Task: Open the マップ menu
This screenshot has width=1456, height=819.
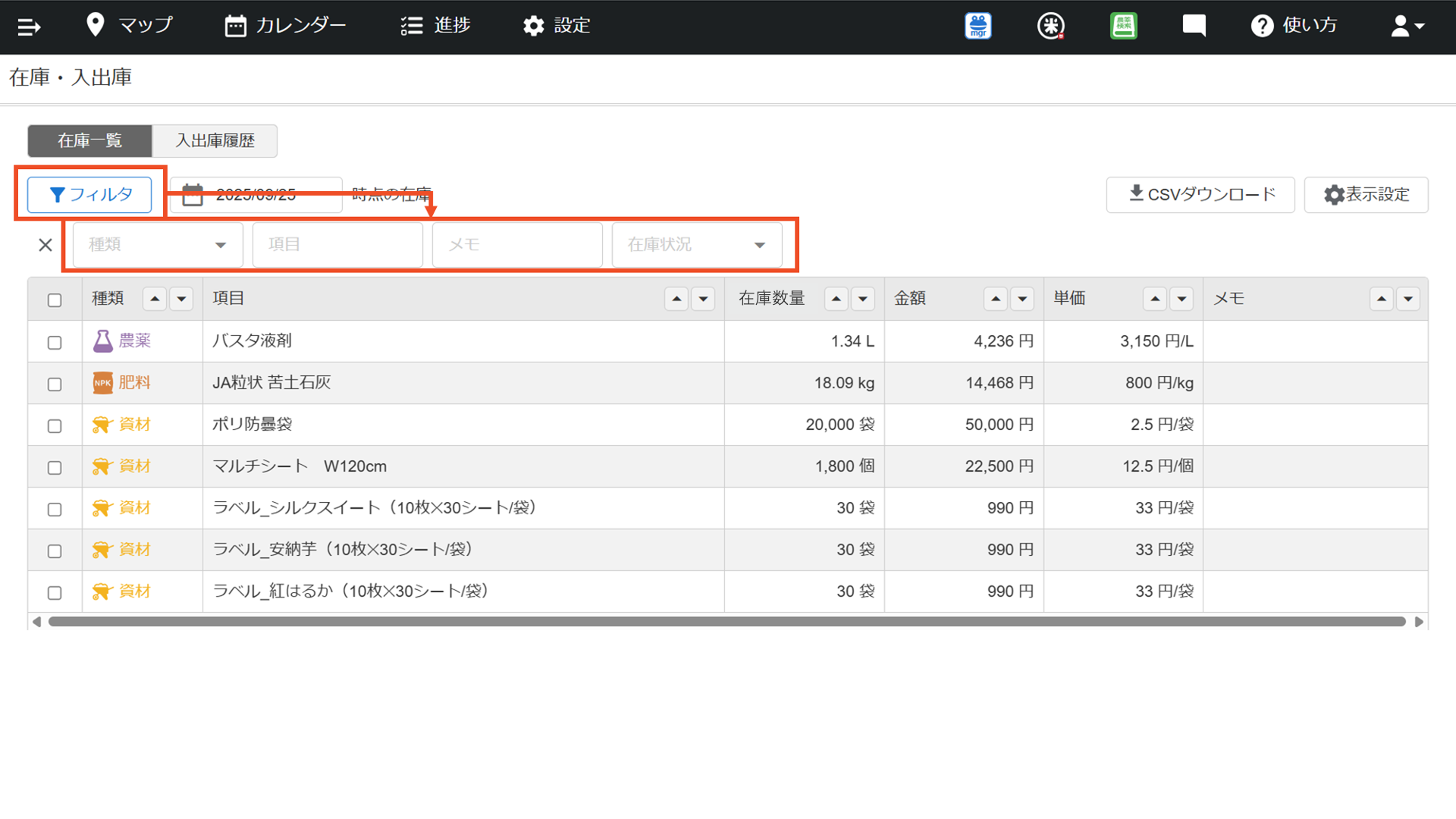Action: 130,26
